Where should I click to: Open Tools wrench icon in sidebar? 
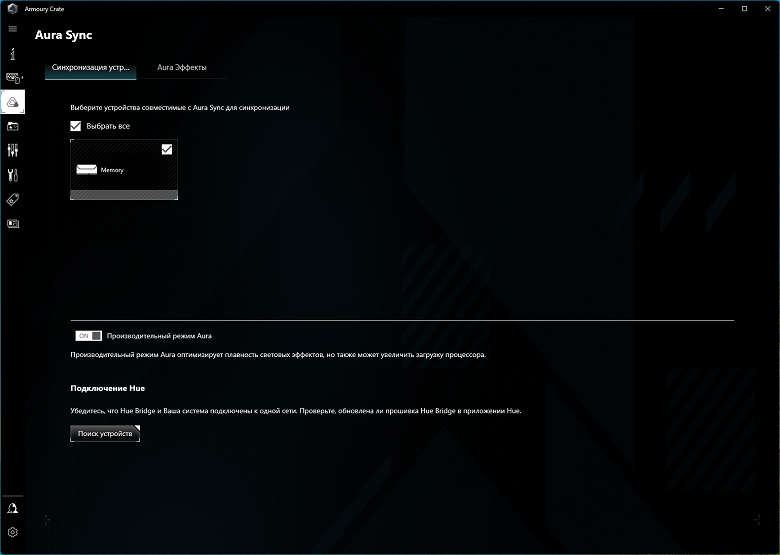point(13,175)
